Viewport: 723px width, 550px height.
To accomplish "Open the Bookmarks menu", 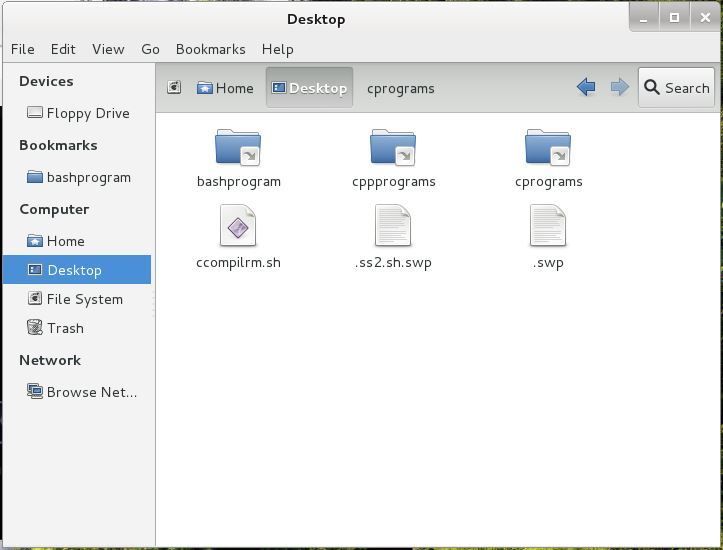I will pyautogui.click(x=211, y=49).
